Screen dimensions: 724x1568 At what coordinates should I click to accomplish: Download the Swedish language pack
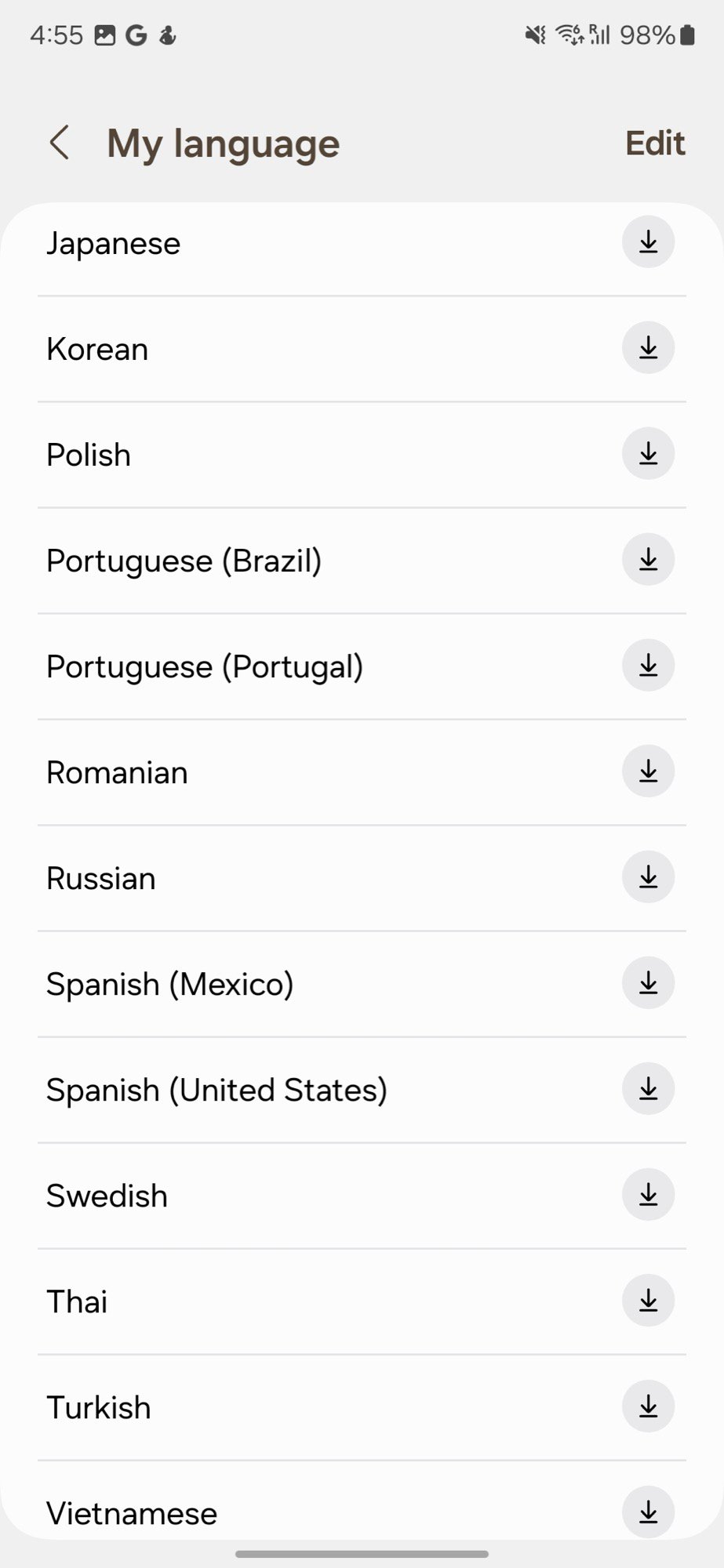(648, 1195)
